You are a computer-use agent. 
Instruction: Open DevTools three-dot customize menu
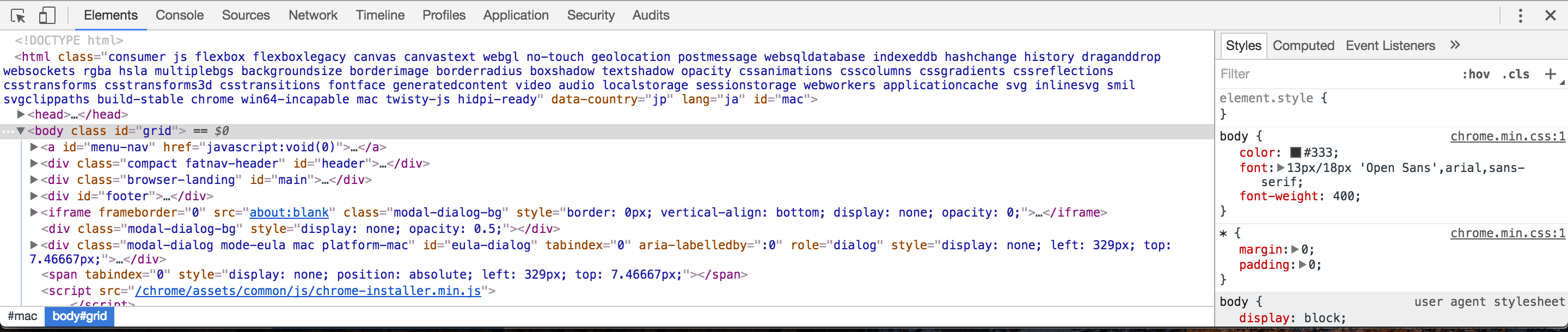pos(1520,15)
